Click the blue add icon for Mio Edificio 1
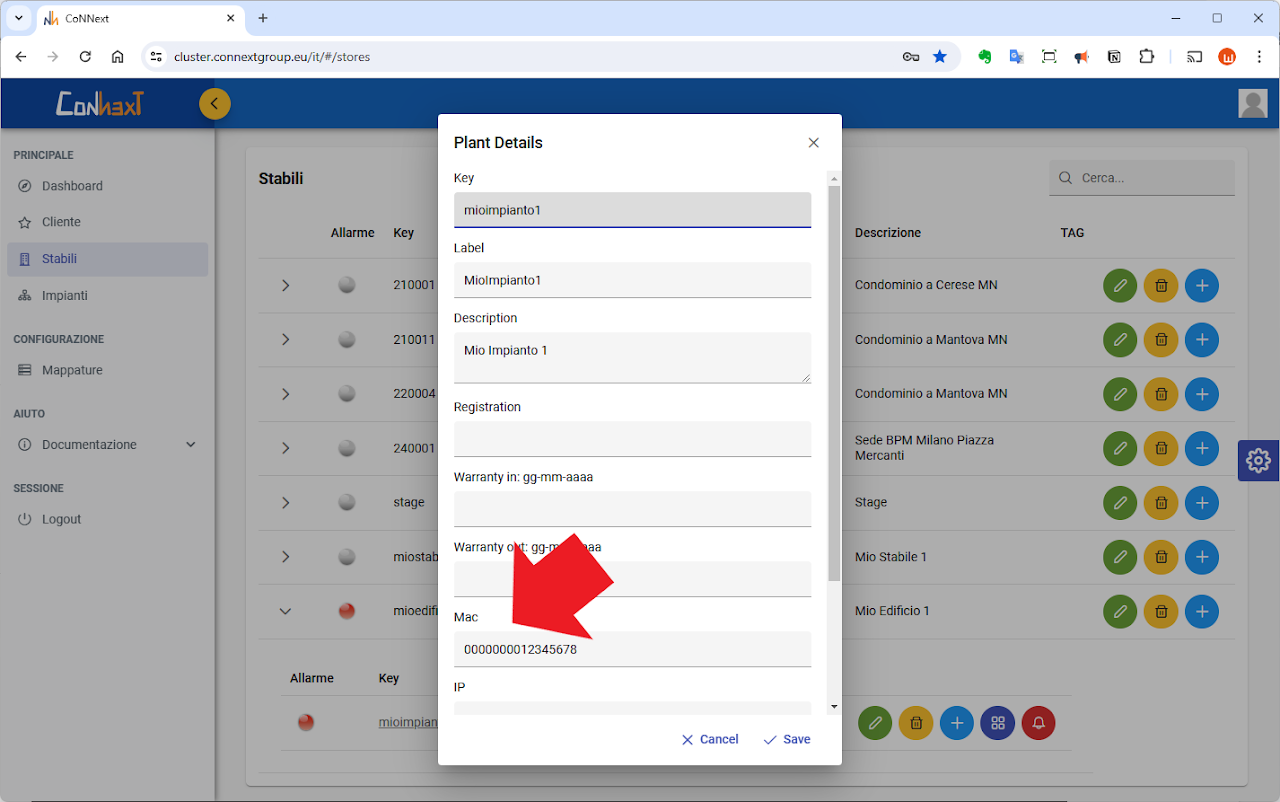 click(1202, 611)
